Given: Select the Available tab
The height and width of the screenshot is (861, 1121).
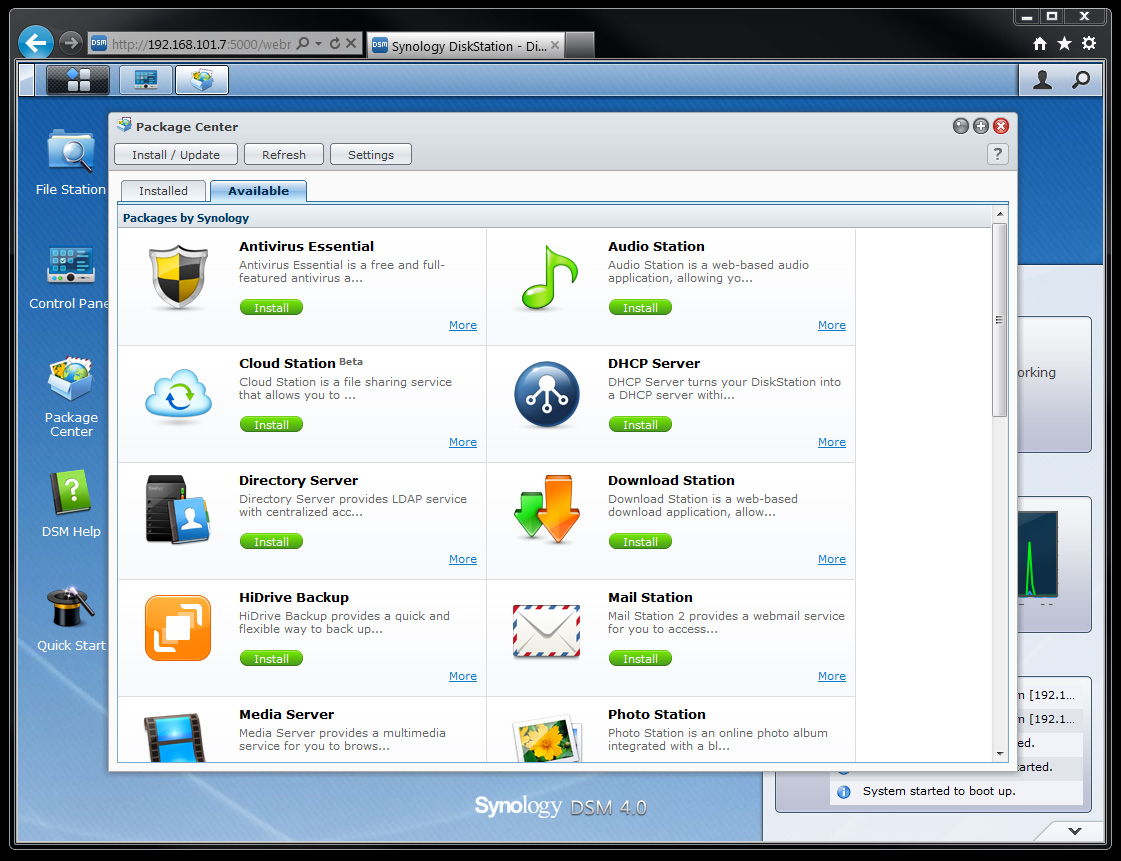Looking at the screenshot, I should (258, 191).
